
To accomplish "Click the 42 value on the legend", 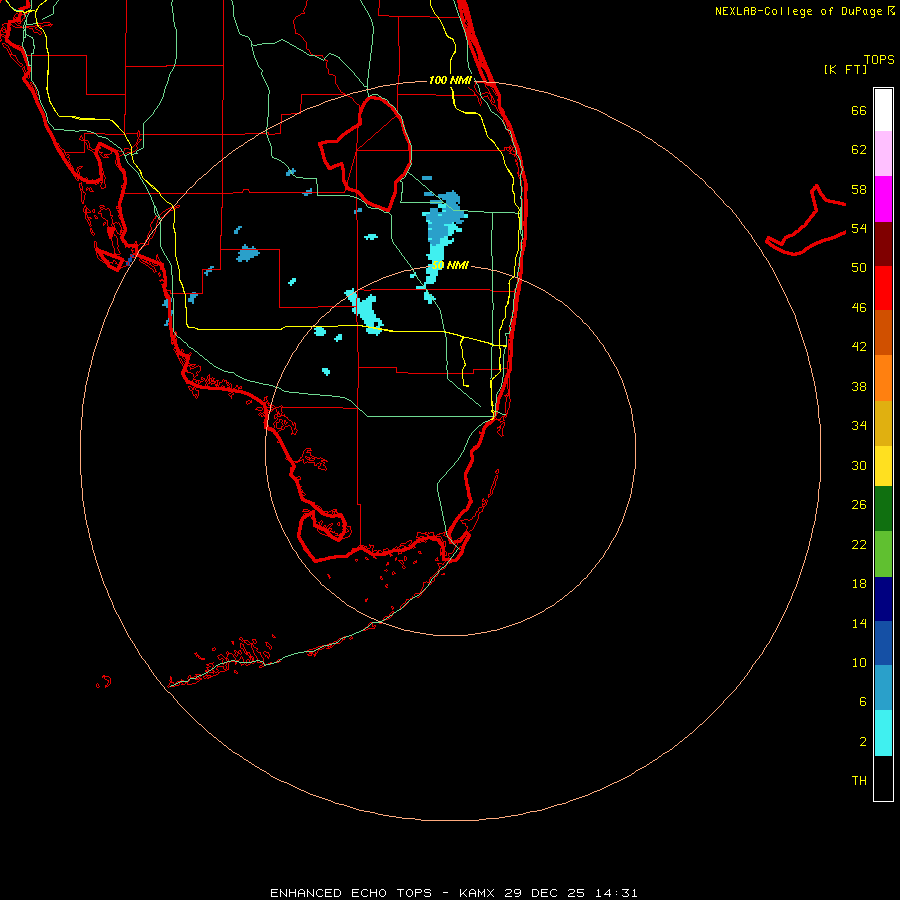I will (x=859, y=347).
